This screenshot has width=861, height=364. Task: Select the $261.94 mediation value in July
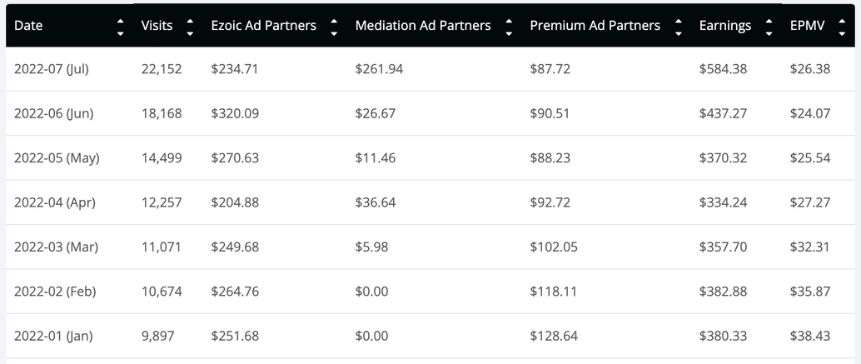379,69
